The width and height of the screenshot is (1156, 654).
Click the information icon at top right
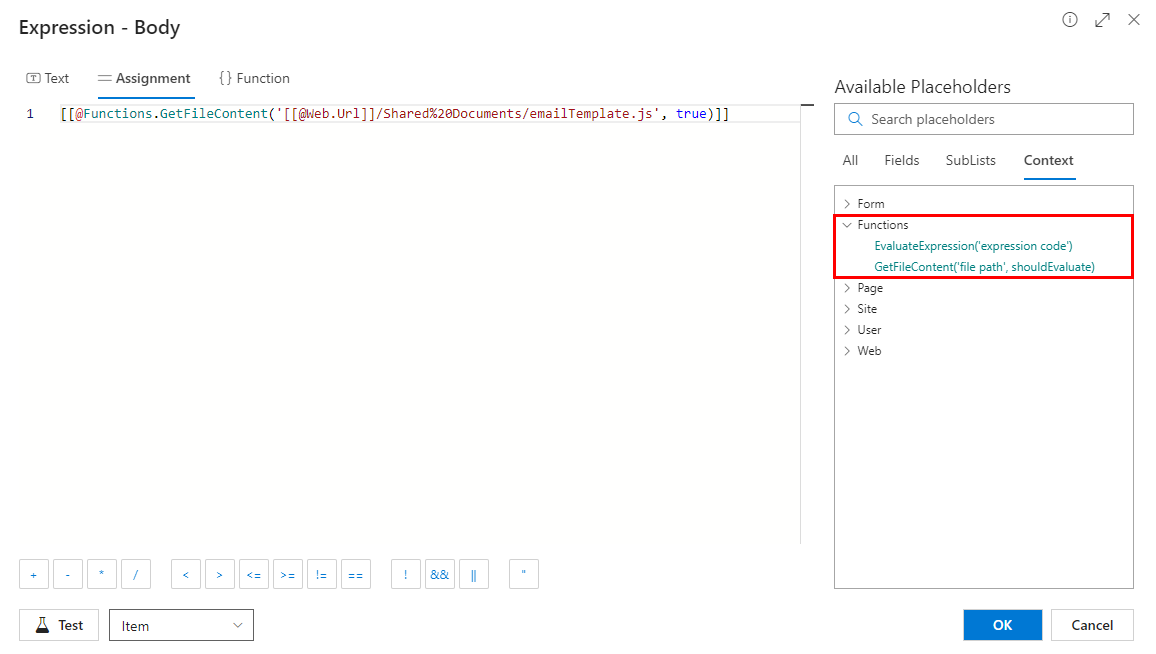[1069, 19]
